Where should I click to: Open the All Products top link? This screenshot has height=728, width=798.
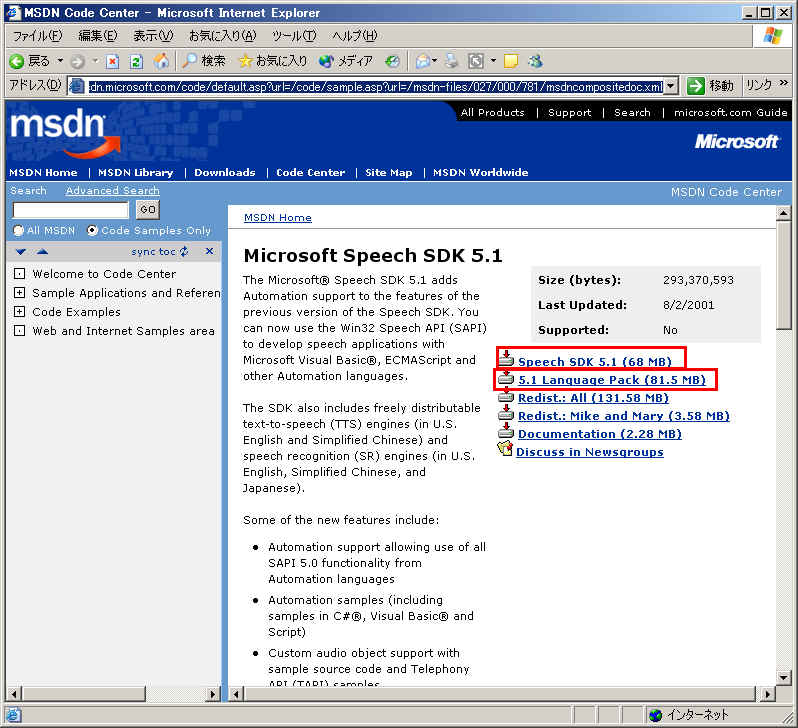tap(492, 113)
